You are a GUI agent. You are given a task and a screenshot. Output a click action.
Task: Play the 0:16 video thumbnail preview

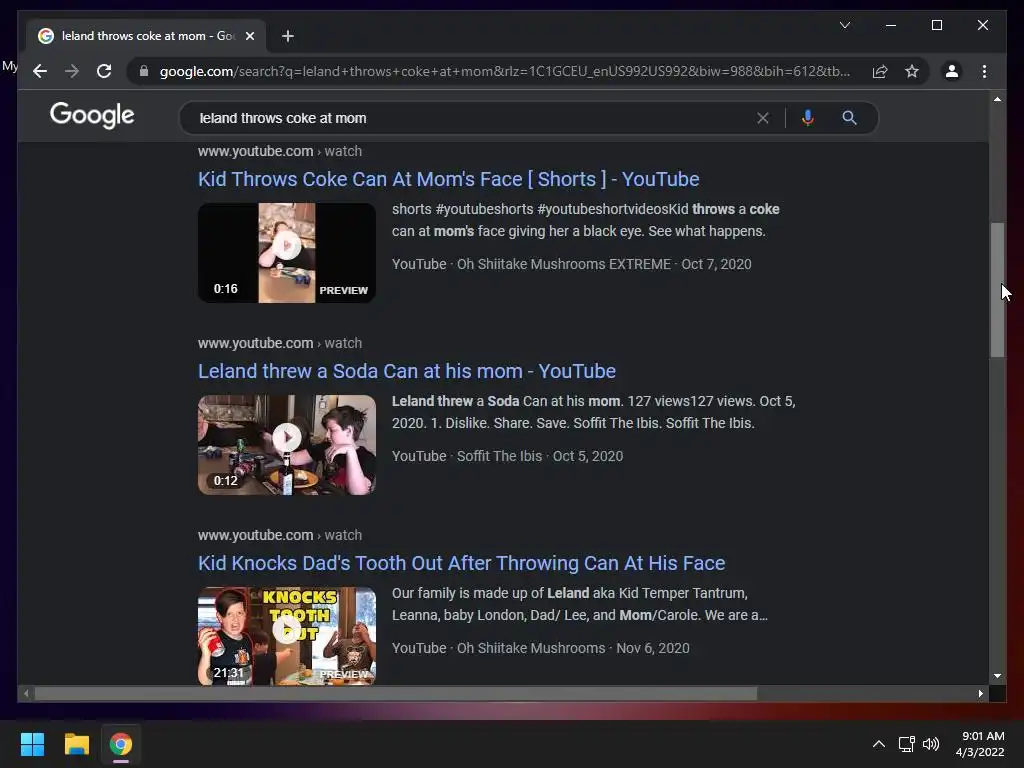[x=287, y=253]
